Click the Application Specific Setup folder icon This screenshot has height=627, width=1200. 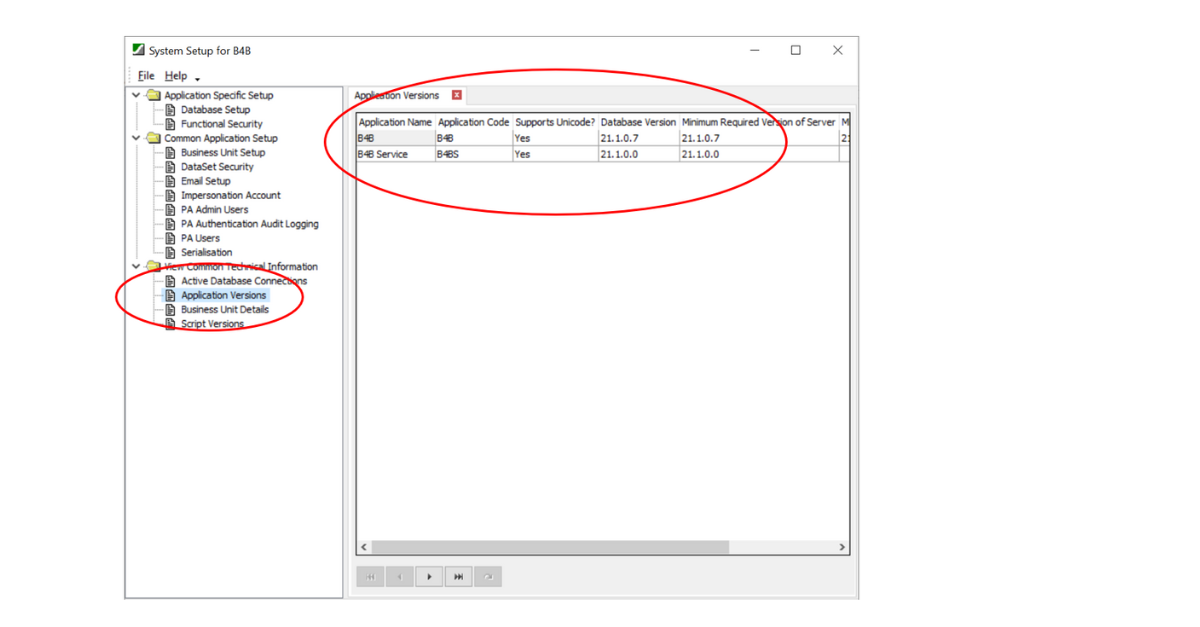coord(153,96)
